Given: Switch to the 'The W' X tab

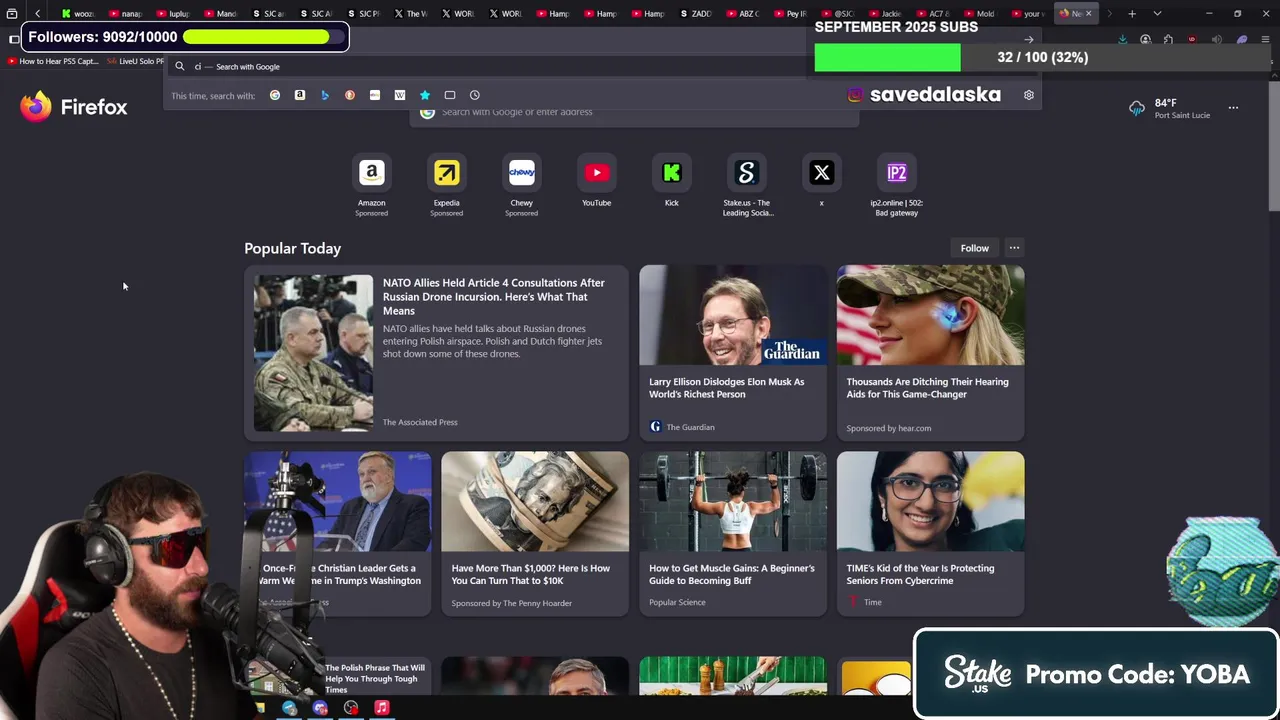Looking at the screenshot, I should coord(411,14).
